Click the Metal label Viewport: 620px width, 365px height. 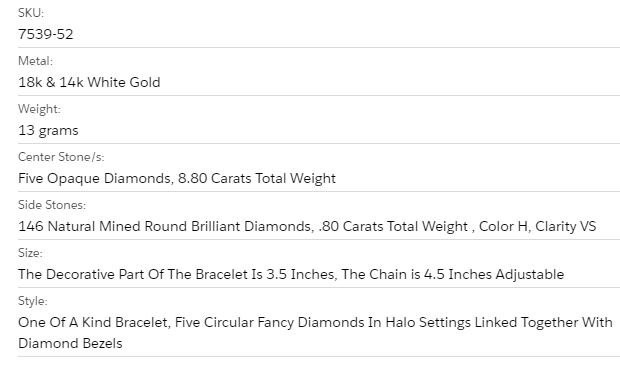tap(35, 61)
